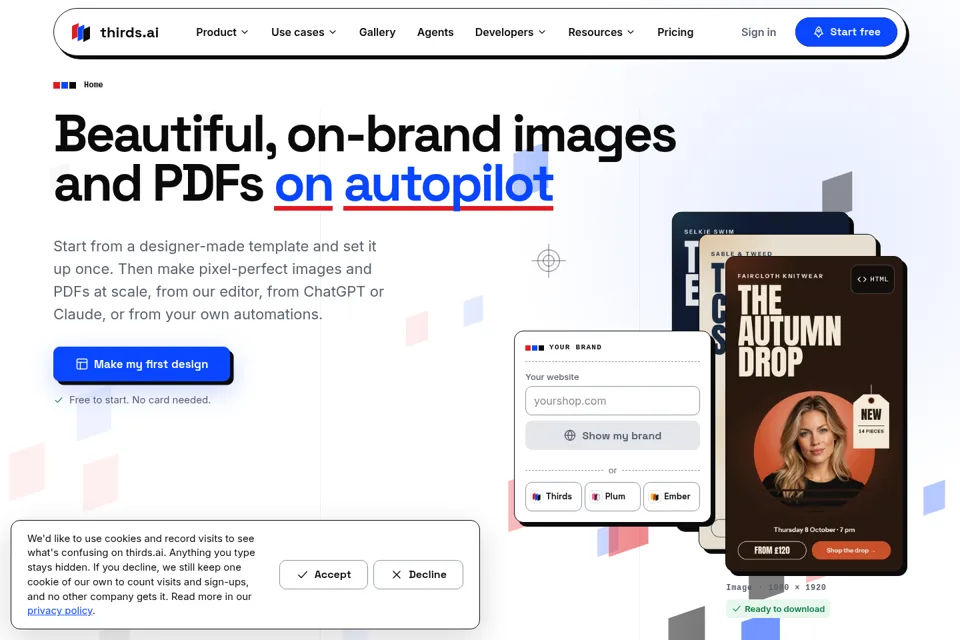The width and height of the screenshot is (960, 640).
Task: Open the privacy policy link
Action: 60,611
